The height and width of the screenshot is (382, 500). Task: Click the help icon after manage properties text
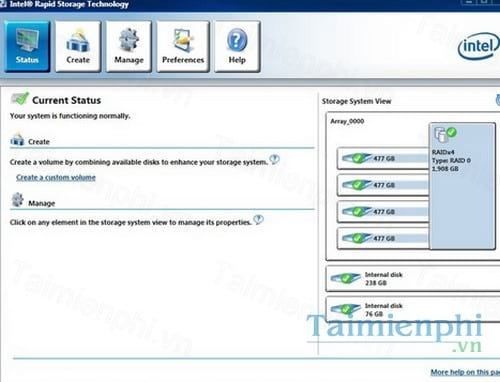258,220
